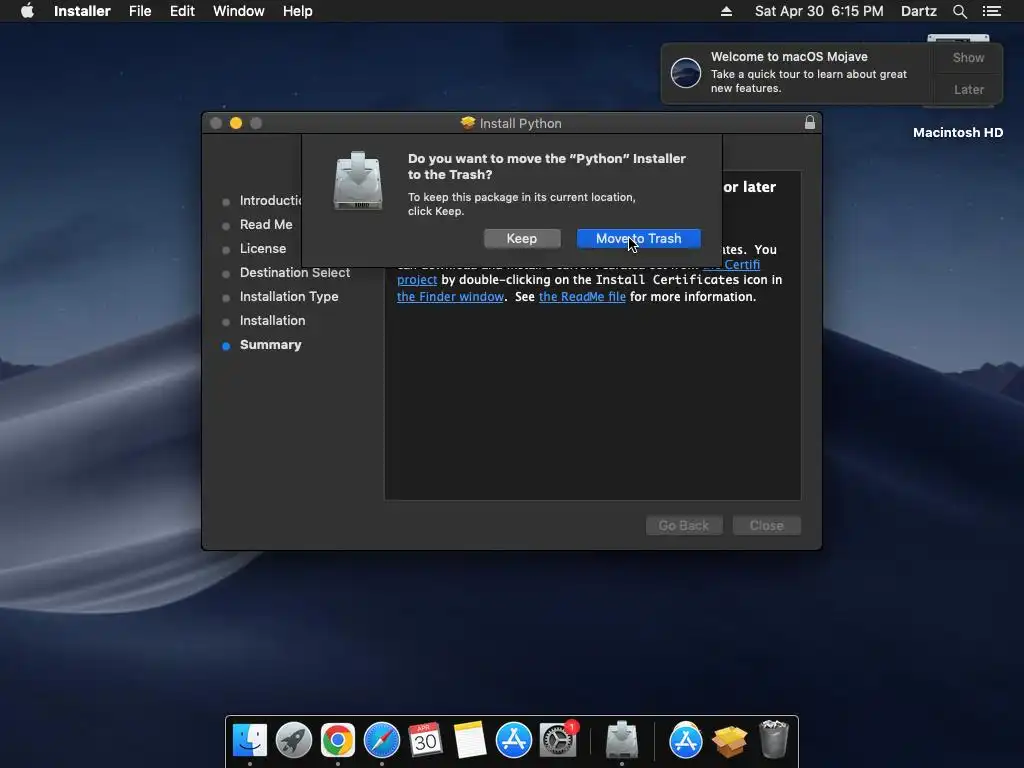Click the dialog's trash question heading

pos(547,167)
